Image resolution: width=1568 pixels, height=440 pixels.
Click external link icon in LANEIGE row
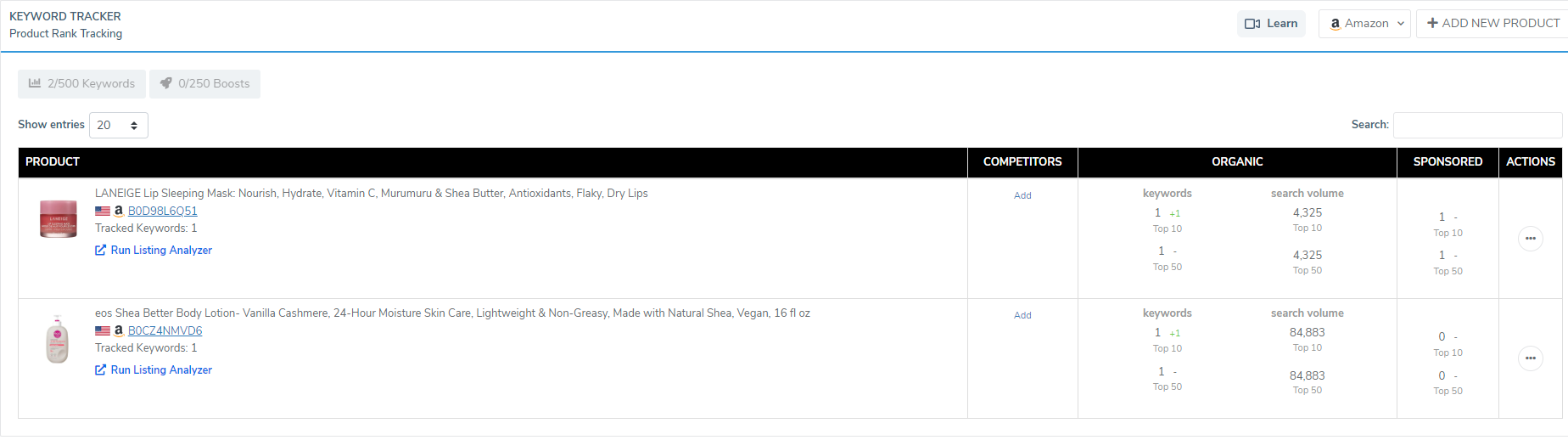tap(100, 250)
